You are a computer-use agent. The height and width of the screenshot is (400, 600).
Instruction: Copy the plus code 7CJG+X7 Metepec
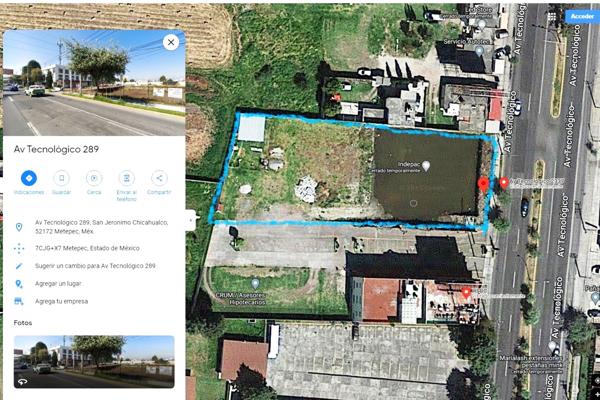[87, 248]
